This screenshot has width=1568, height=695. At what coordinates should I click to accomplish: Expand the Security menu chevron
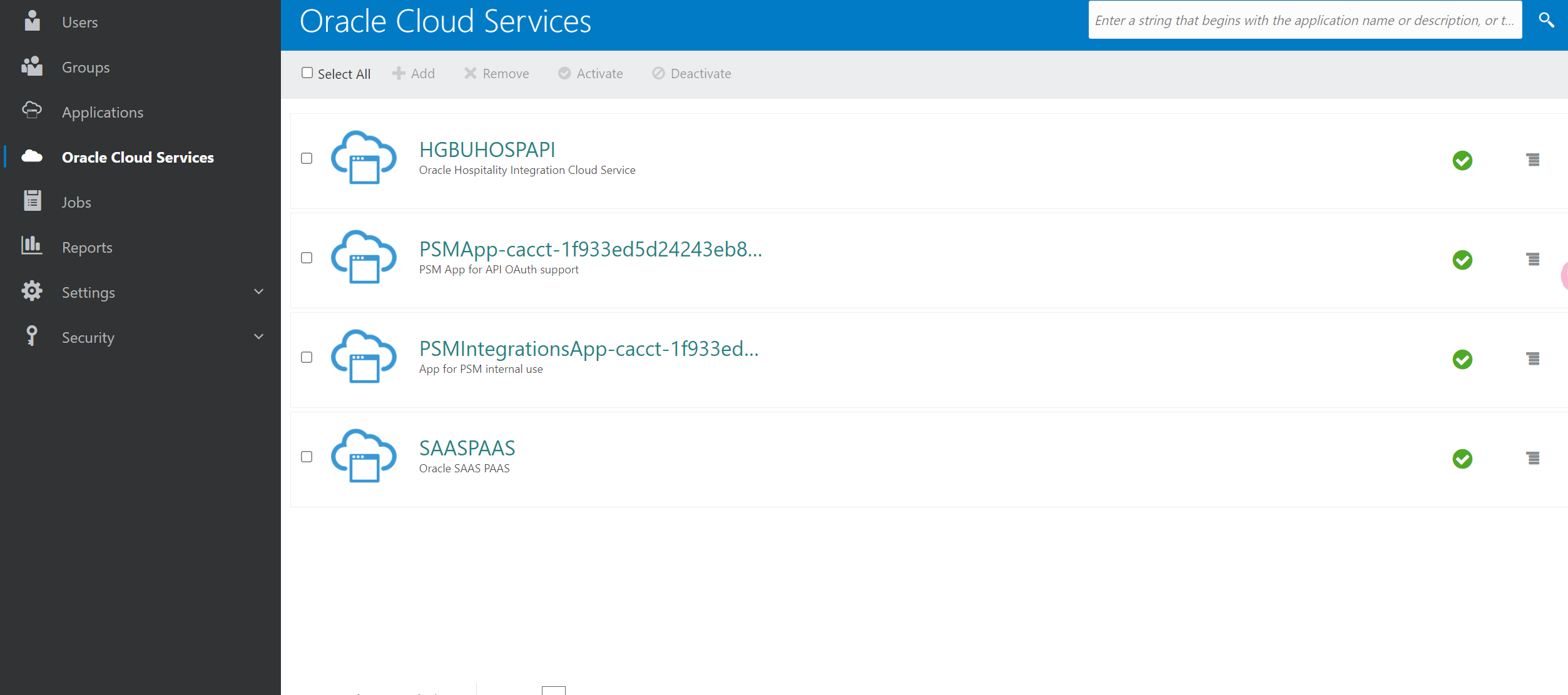[x=258, y=337]
